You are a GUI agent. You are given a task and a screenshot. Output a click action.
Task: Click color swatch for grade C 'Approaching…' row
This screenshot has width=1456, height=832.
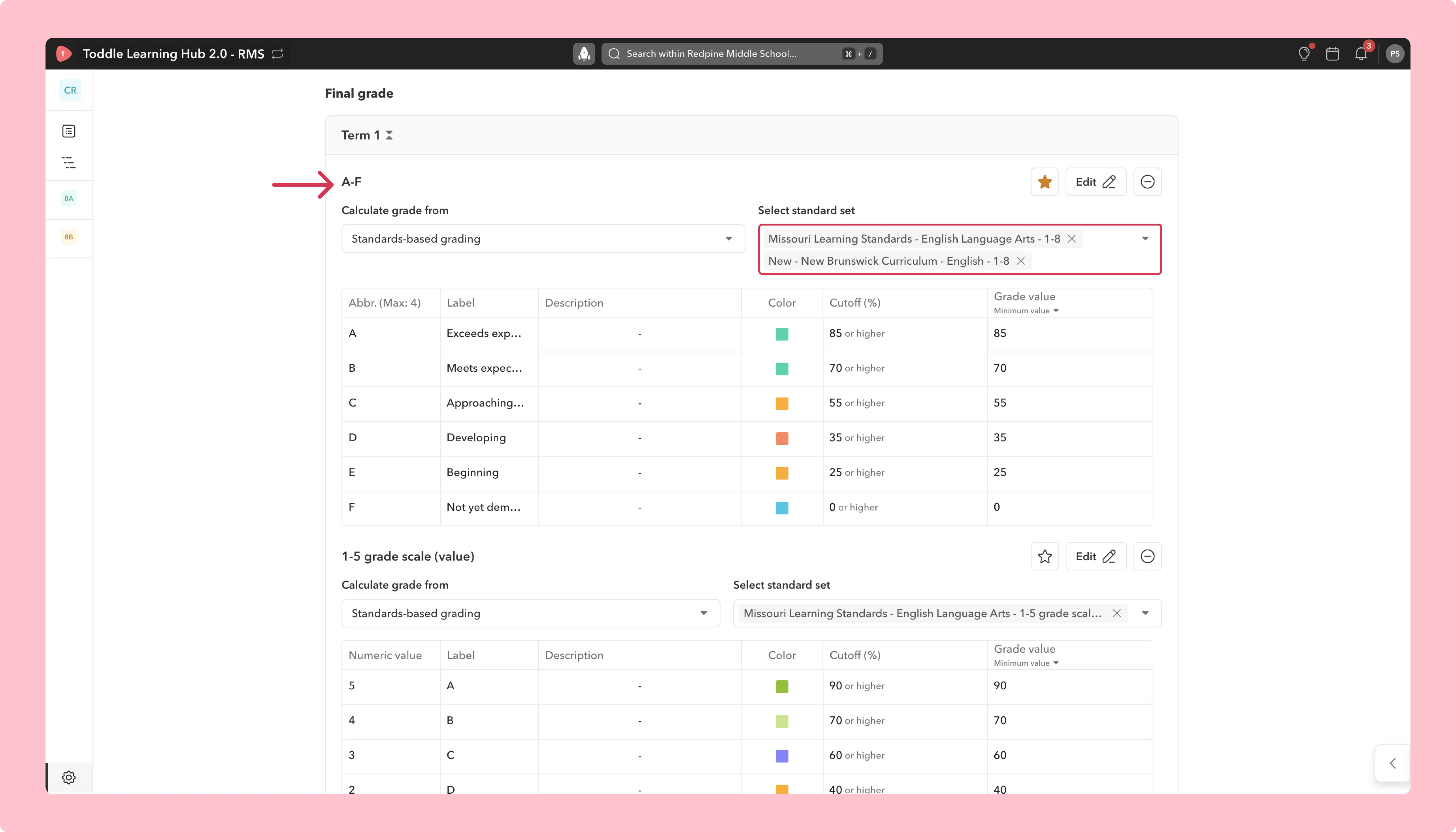(x=782, y=404)
